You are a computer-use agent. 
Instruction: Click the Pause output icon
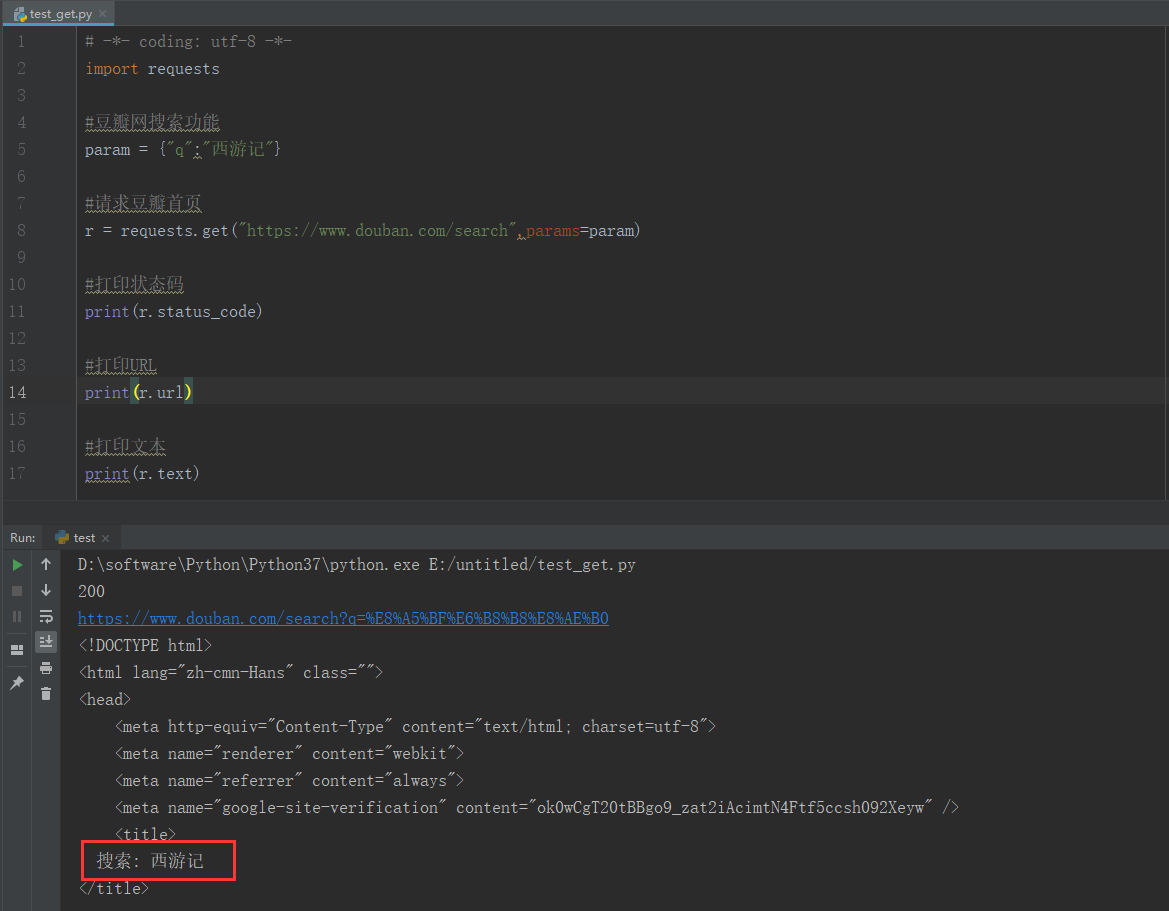tap(17, 617)
